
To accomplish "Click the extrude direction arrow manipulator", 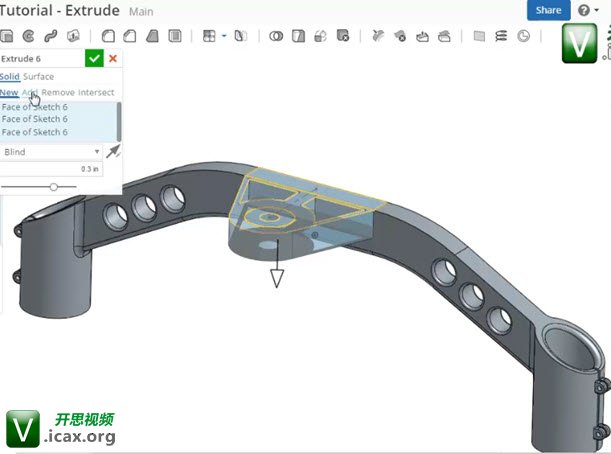I will point(277,278).
